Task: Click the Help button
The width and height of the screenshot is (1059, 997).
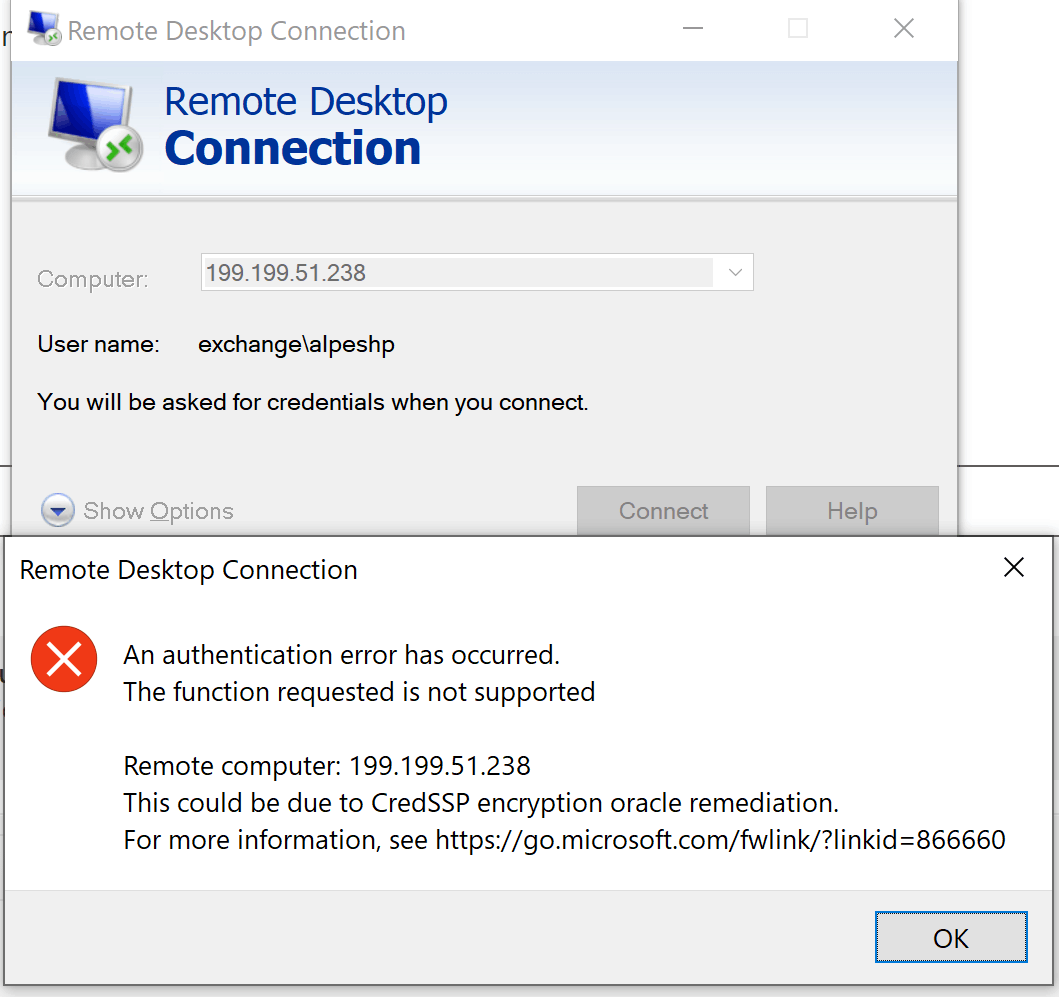Action: pyautogui.click(x=852, y=511)
